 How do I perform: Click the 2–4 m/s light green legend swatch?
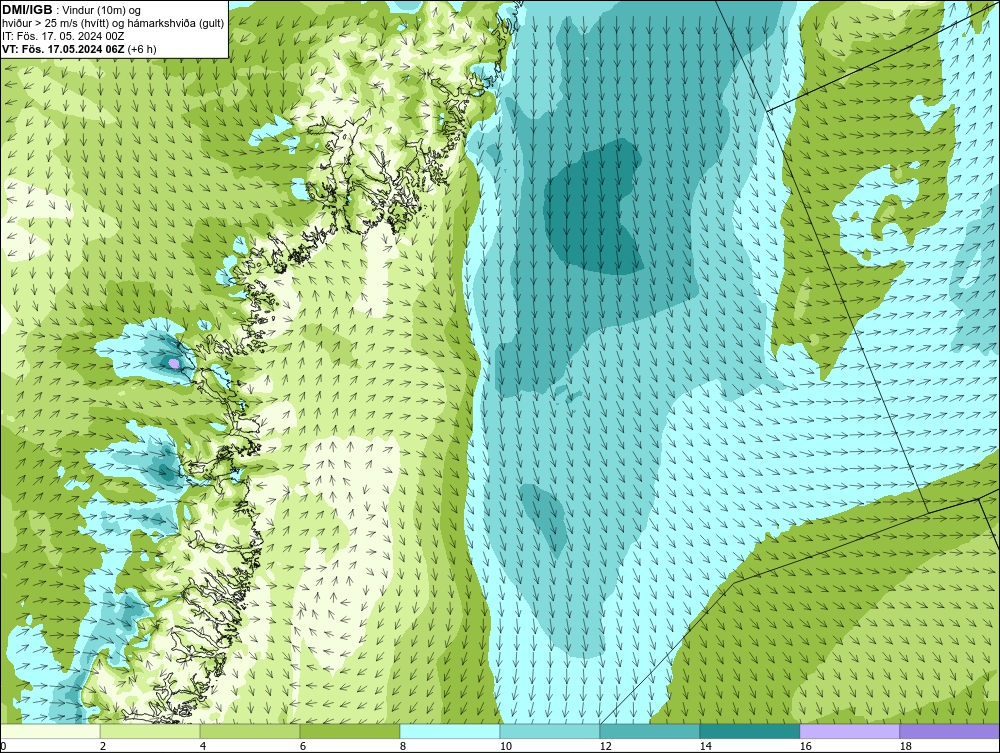[150, 731]
